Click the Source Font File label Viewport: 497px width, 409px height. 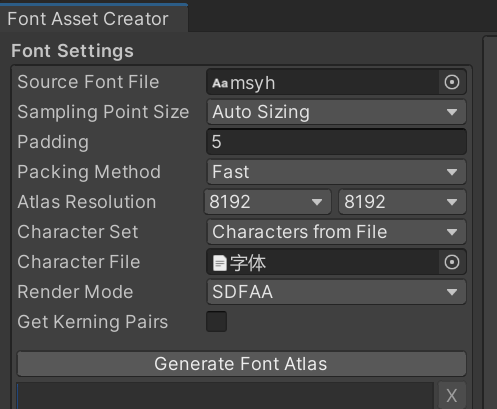click(x=88, y=82)
